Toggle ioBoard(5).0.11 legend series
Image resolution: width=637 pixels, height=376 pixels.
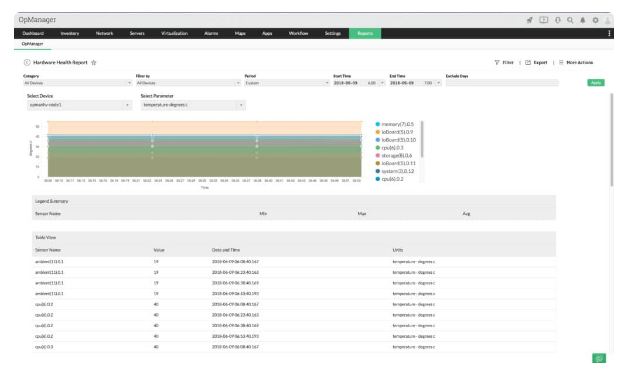[x=396, y=163]
